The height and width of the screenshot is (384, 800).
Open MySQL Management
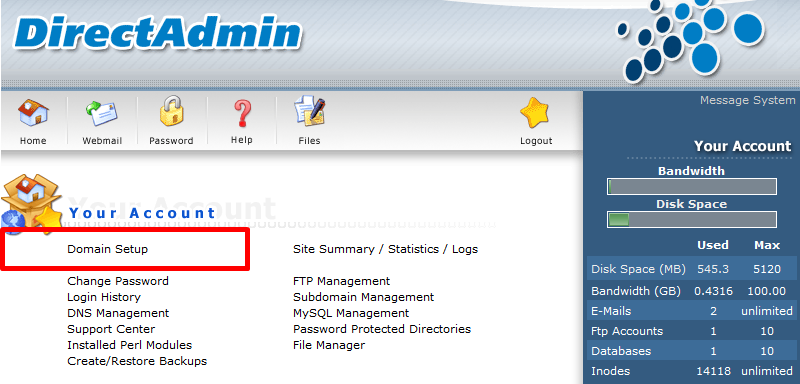351,313
